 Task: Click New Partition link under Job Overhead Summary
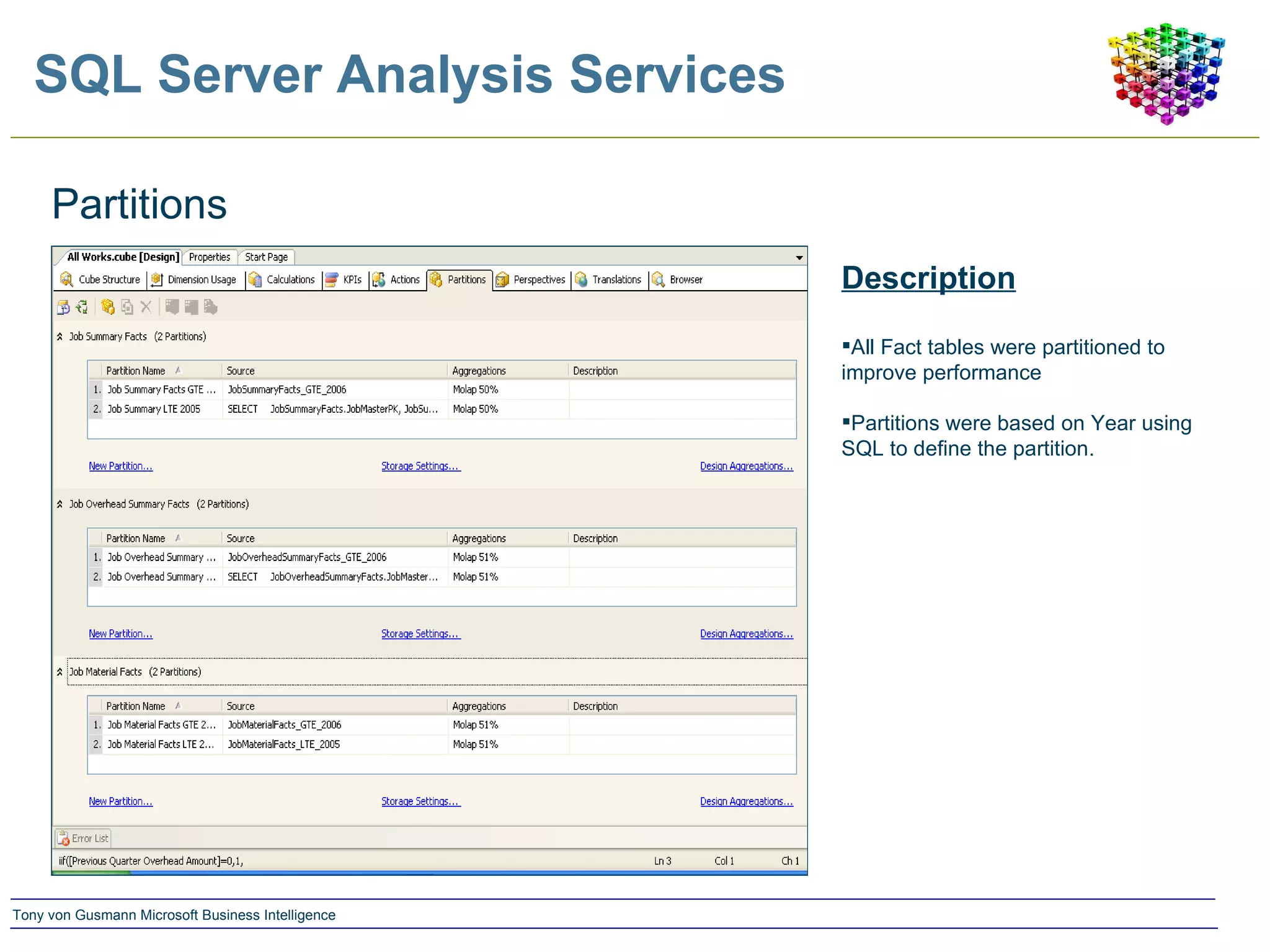[x=120, y=633]
